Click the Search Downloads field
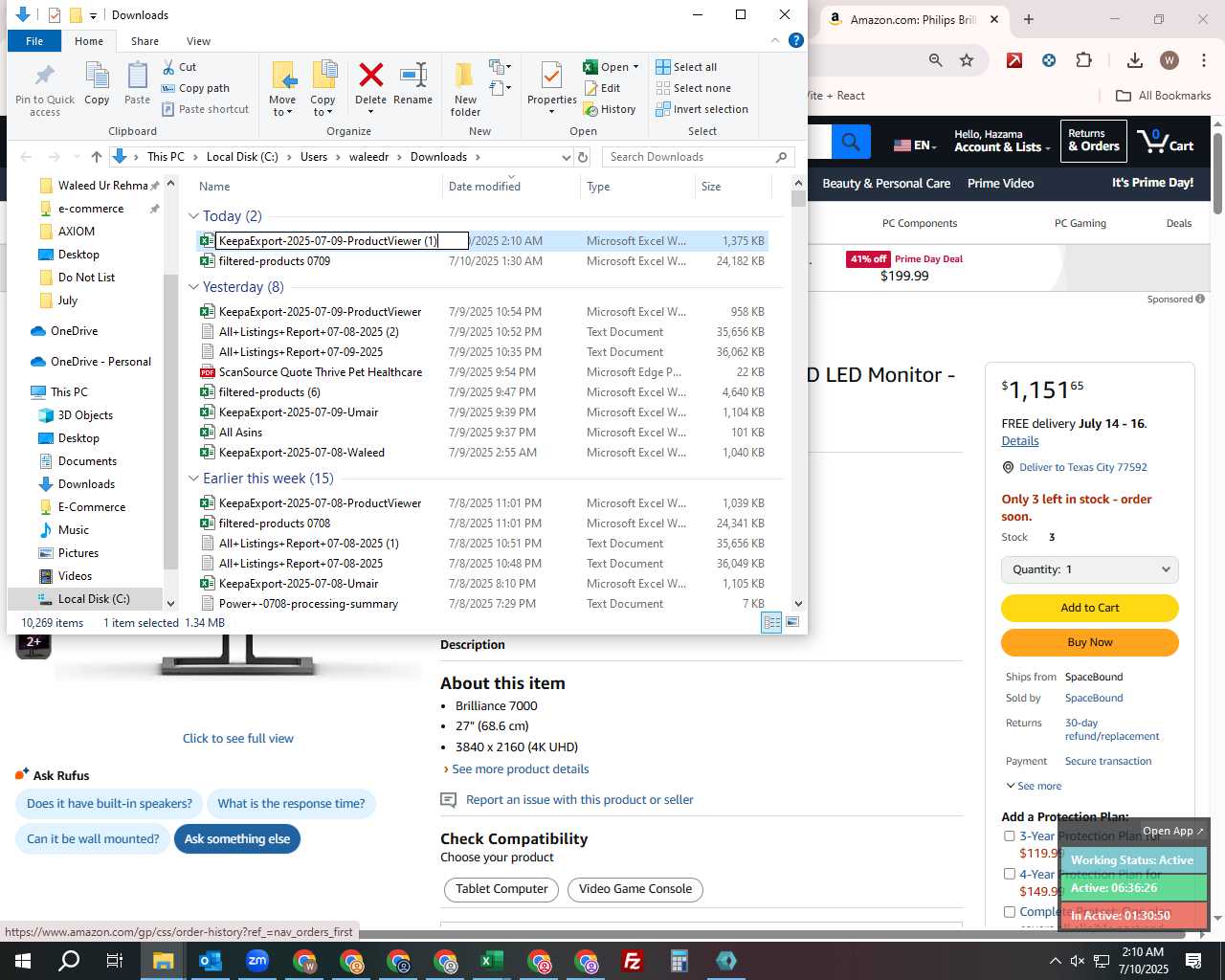 pyautogui.click(x=699, y=157)
